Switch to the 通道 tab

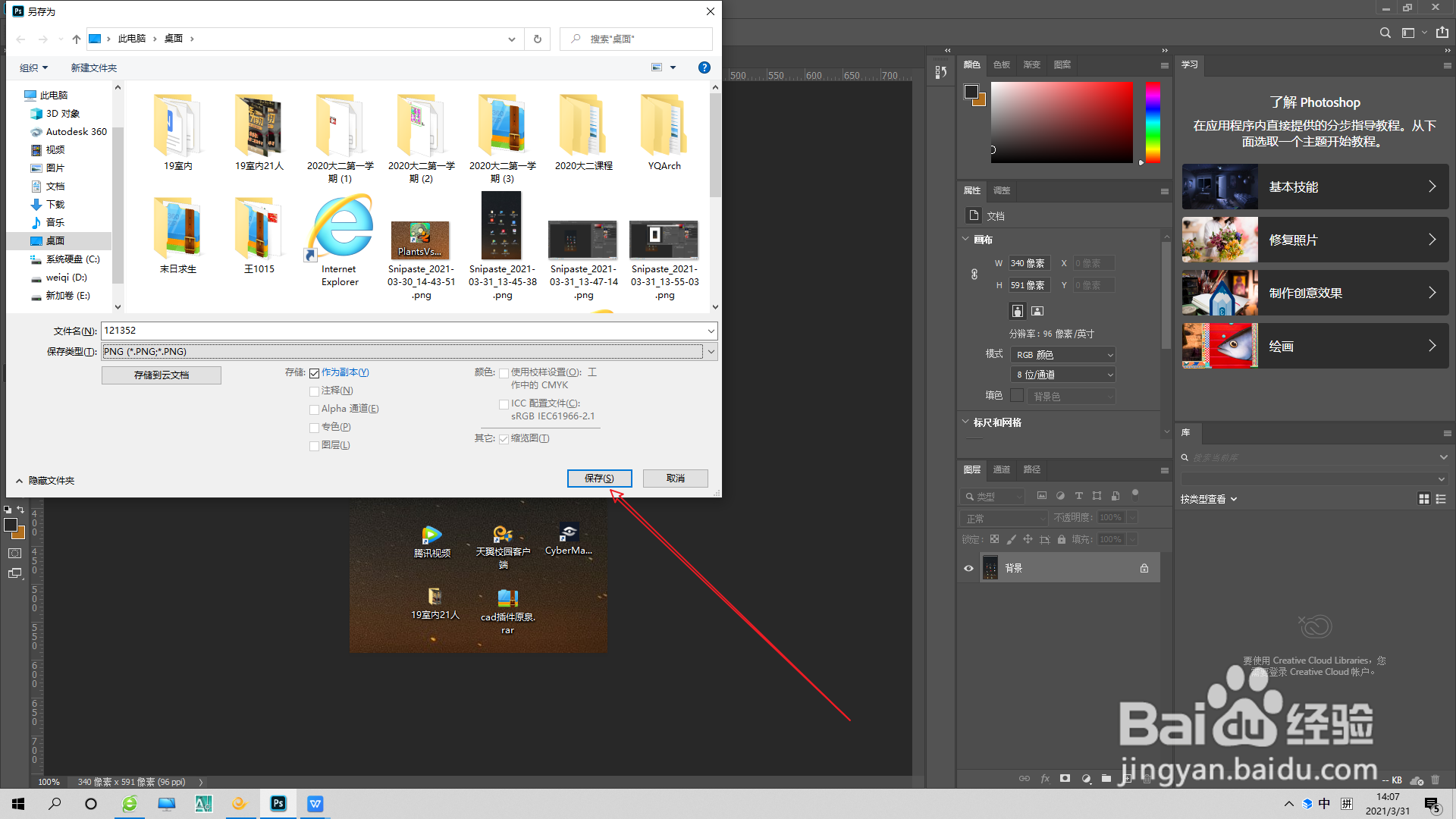pyautogui.click(x=1001, y=470)
